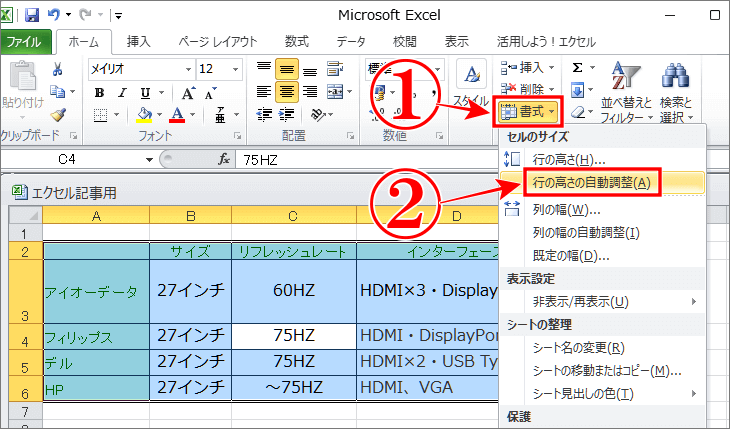Viewport: 730px width, 429px height.
Task: Click the yellow fill color bucket
Action: coord(144,115)
